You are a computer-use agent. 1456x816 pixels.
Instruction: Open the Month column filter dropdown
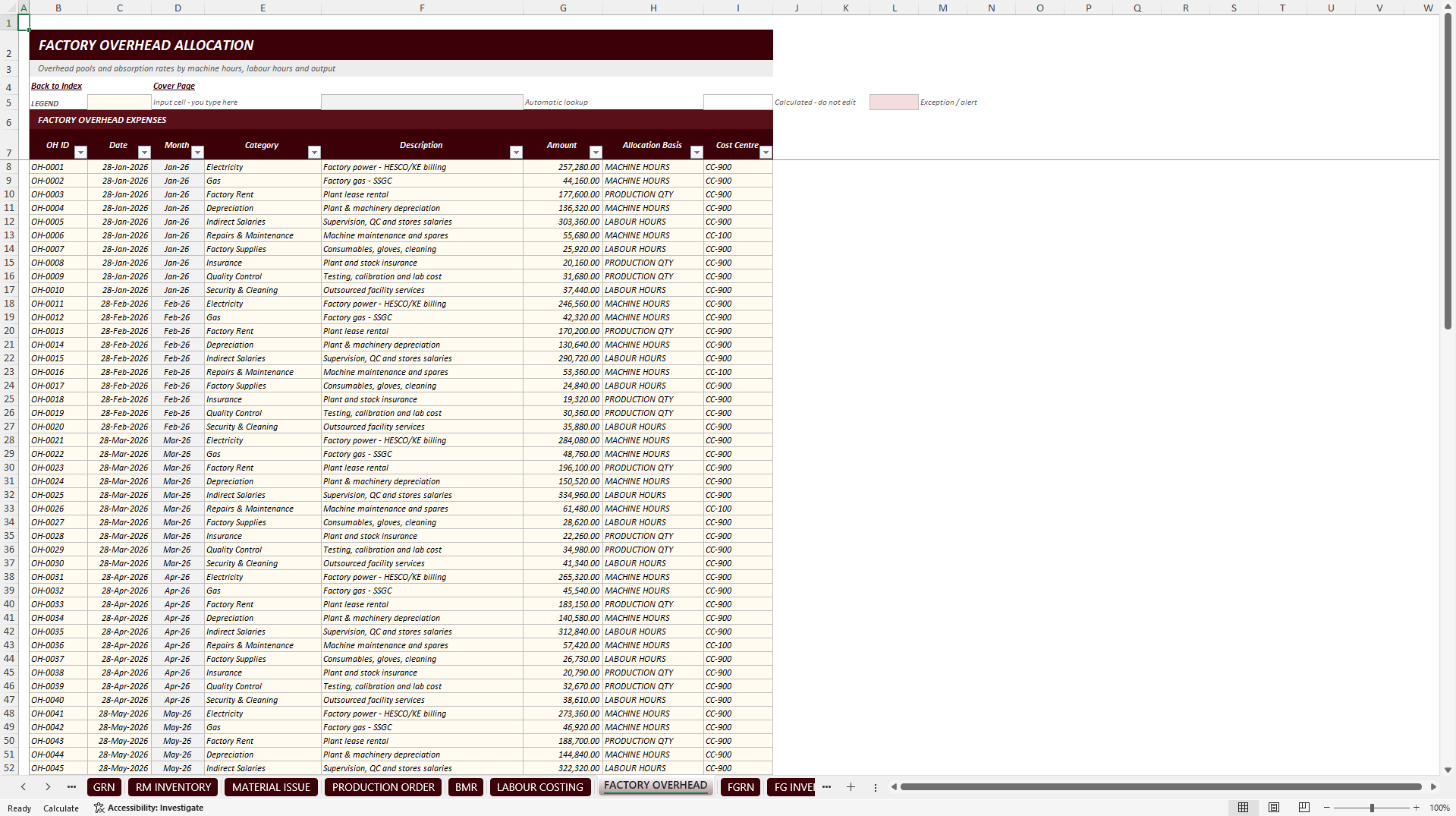pyautogui.click(x=198, y=153)
